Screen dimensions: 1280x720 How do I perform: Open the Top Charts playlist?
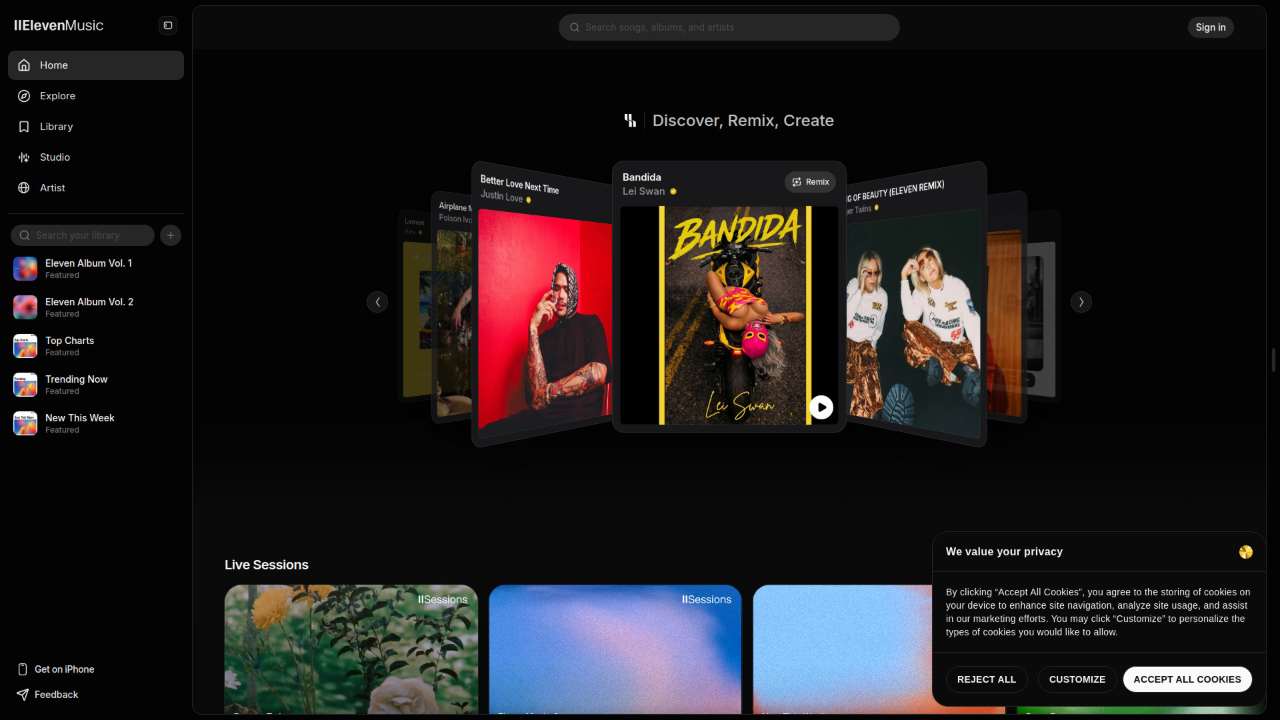(x=96, y=346)
